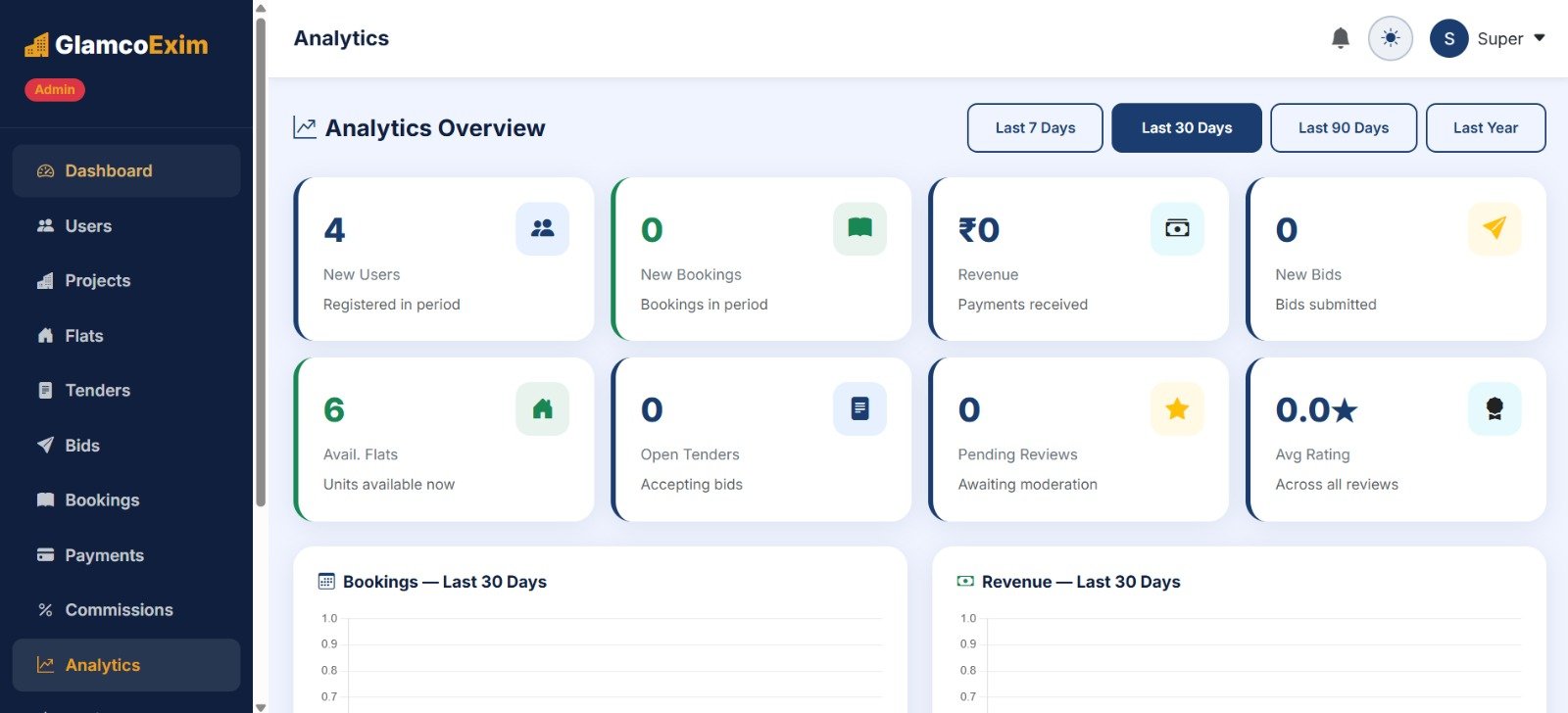Click the Open Tenders document icon
The height and width of the screenshot is (713, 1568).
(x=859, y=408)
